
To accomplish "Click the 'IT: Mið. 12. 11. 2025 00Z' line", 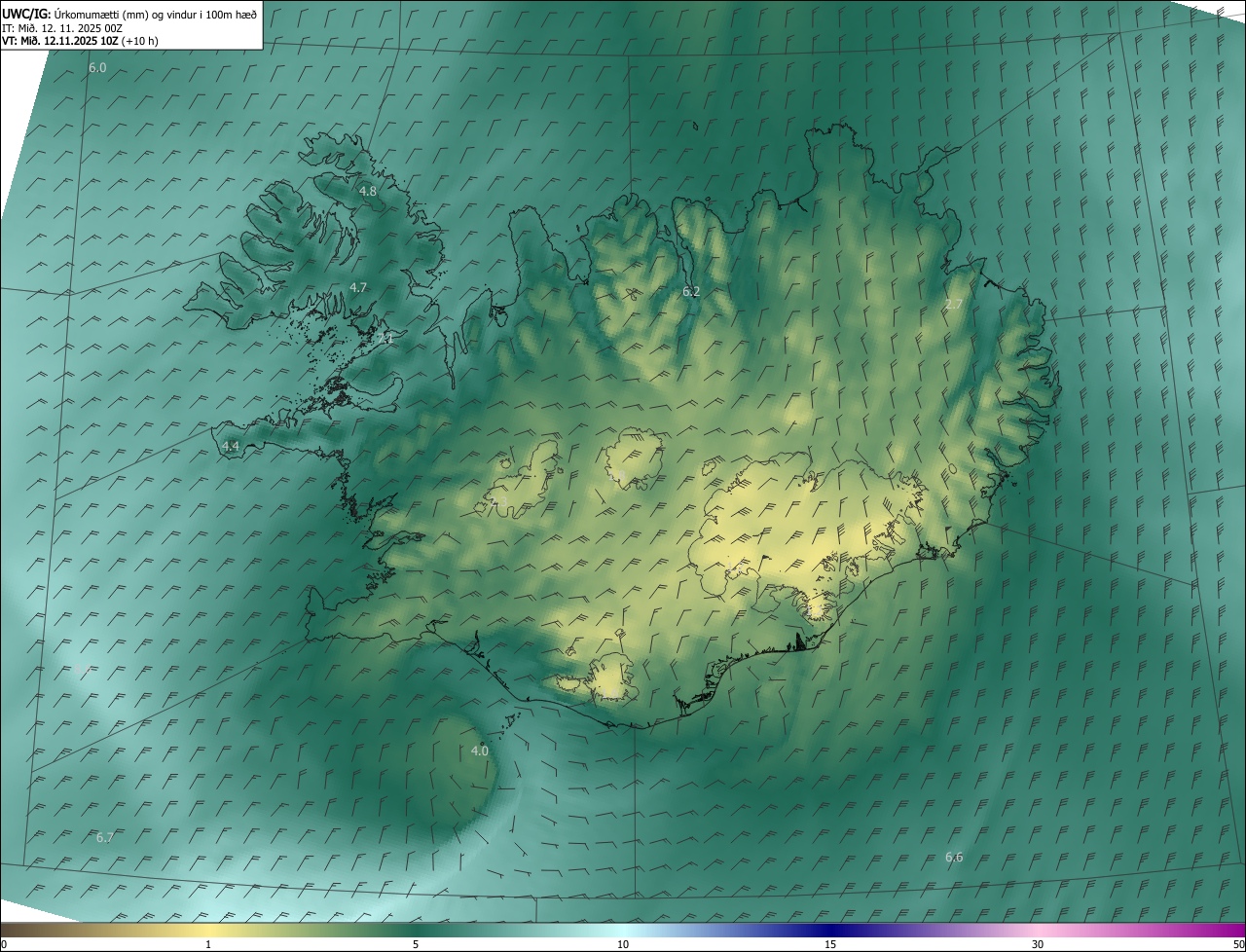I will pos(62,28).
